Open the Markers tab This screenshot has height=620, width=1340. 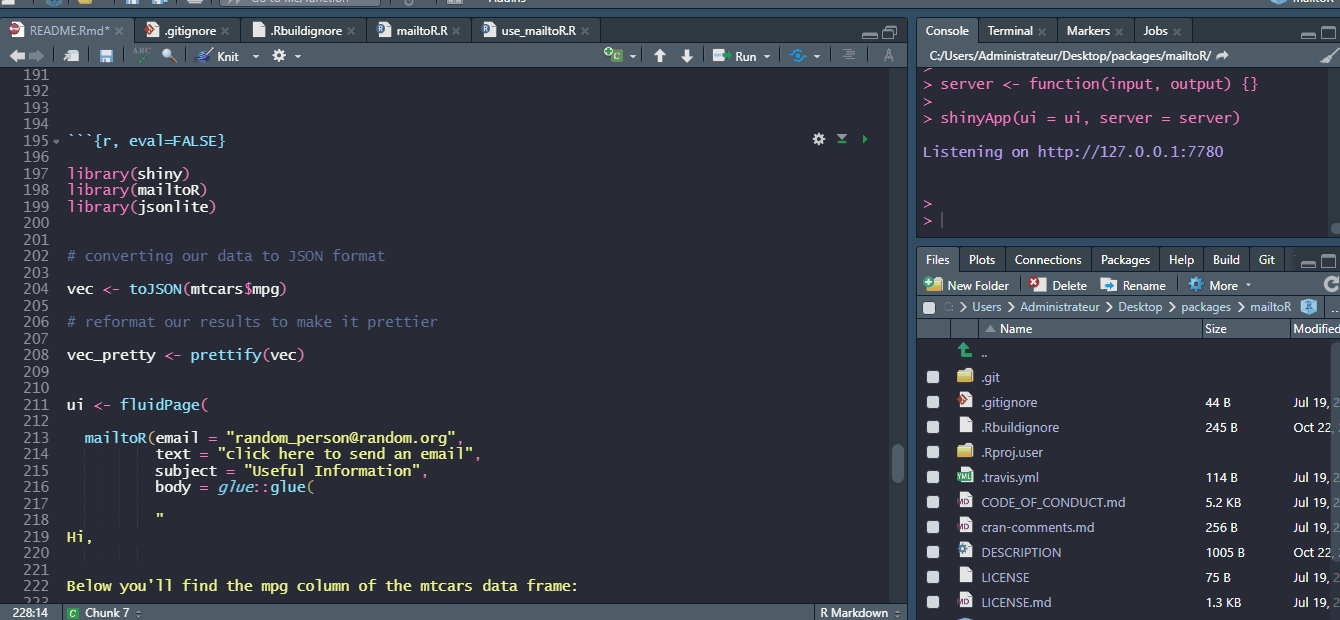[x=1088, y=31]
